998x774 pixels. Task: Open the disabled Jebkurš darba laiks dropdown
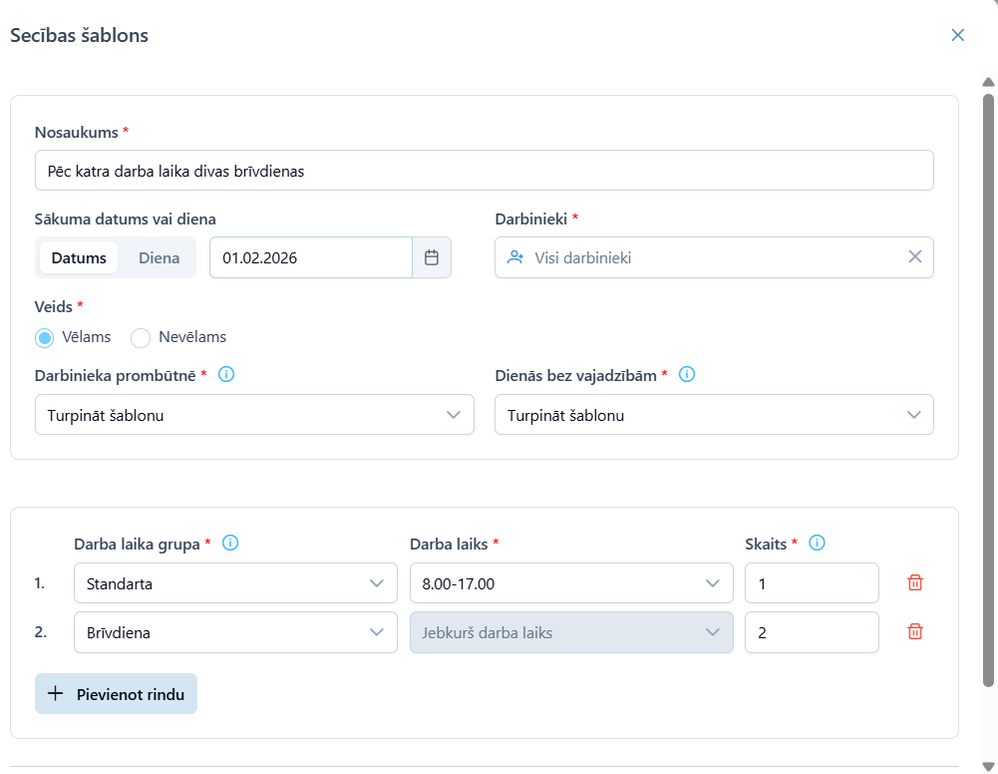[572, 632]
